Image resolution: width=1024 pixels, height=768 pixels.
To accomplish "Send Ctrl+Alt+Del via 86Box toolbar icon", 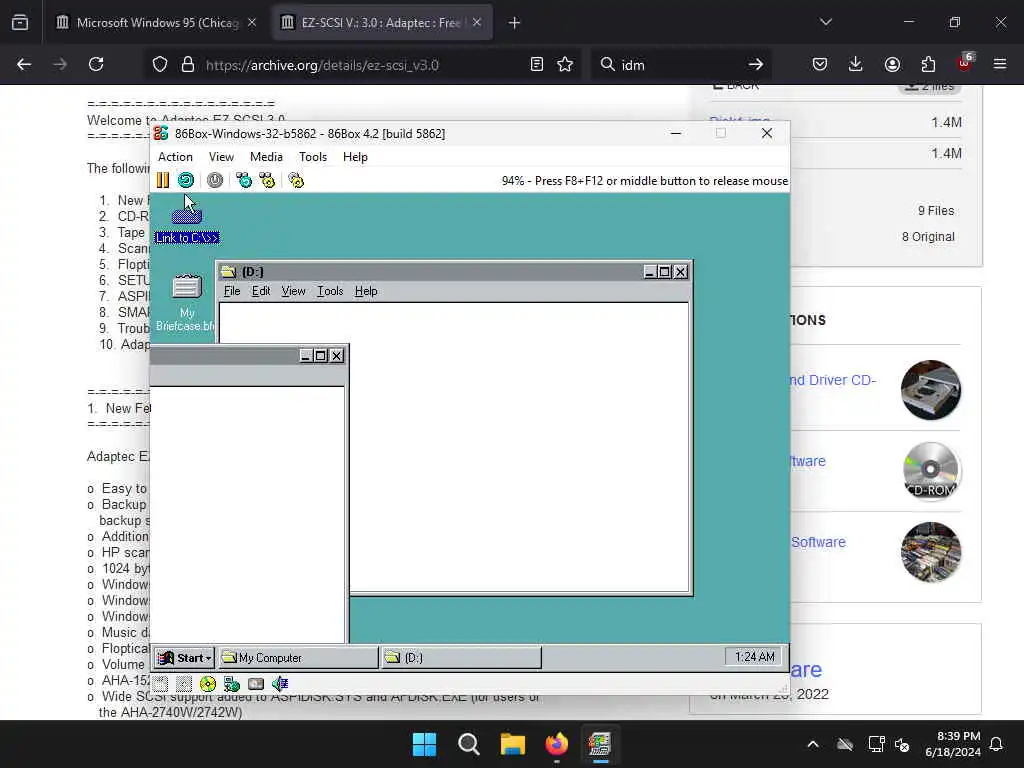I will (244, 180).
